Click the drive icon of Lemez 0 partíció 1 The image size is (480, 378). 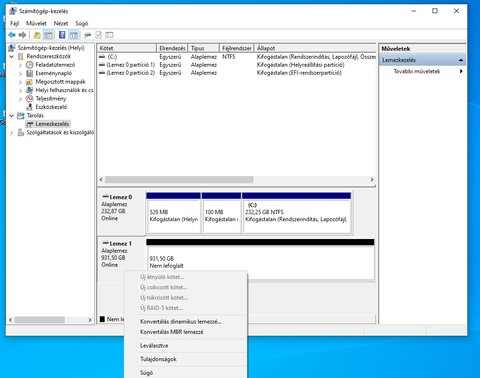click(102, 65)
